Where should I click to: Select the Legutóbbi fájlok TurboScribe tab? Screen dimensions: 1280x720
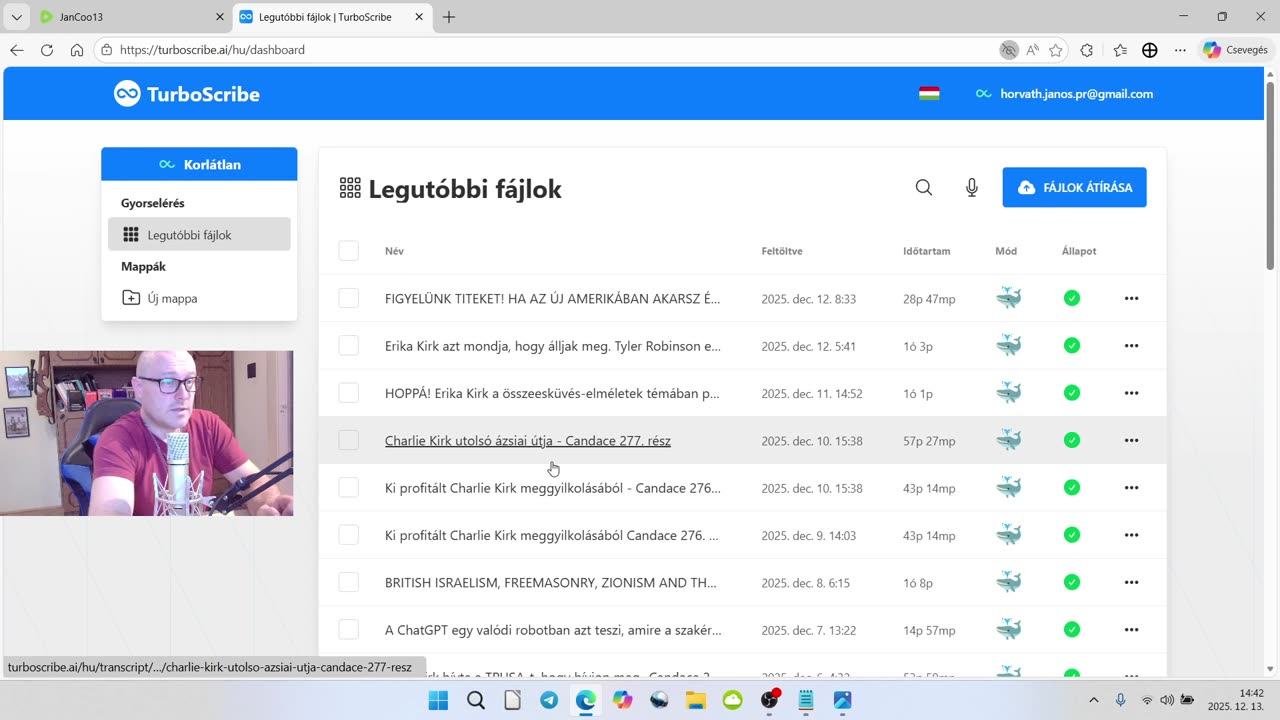coord(331,17)
